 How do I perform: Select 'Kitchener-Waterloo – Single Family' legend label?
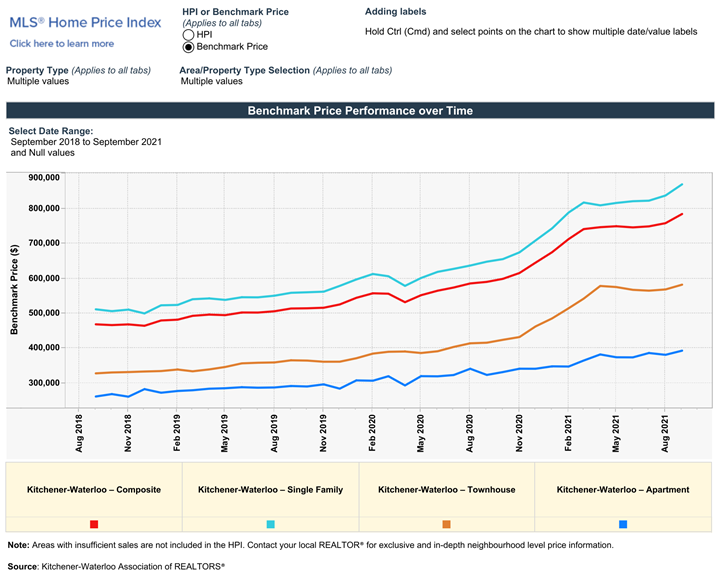(x=270, y=490)
